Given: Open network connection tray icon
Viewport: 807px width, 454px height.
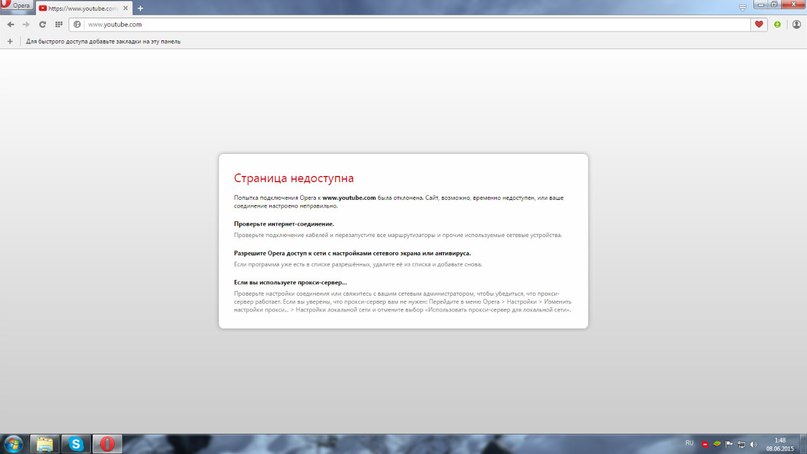Looking at the screenshot, I should click(742, 444).
